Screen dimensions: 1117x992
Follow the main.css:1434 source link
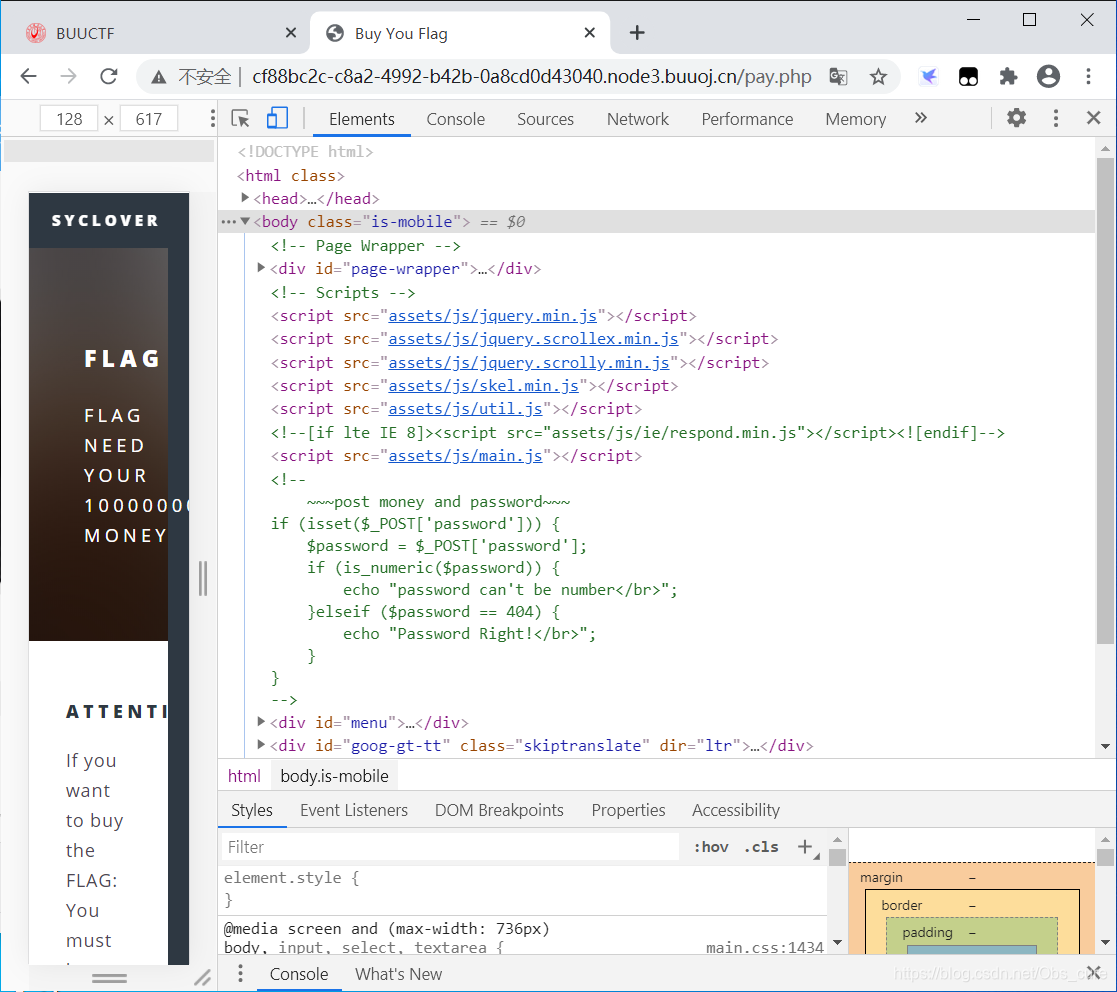tap(764, 947)
